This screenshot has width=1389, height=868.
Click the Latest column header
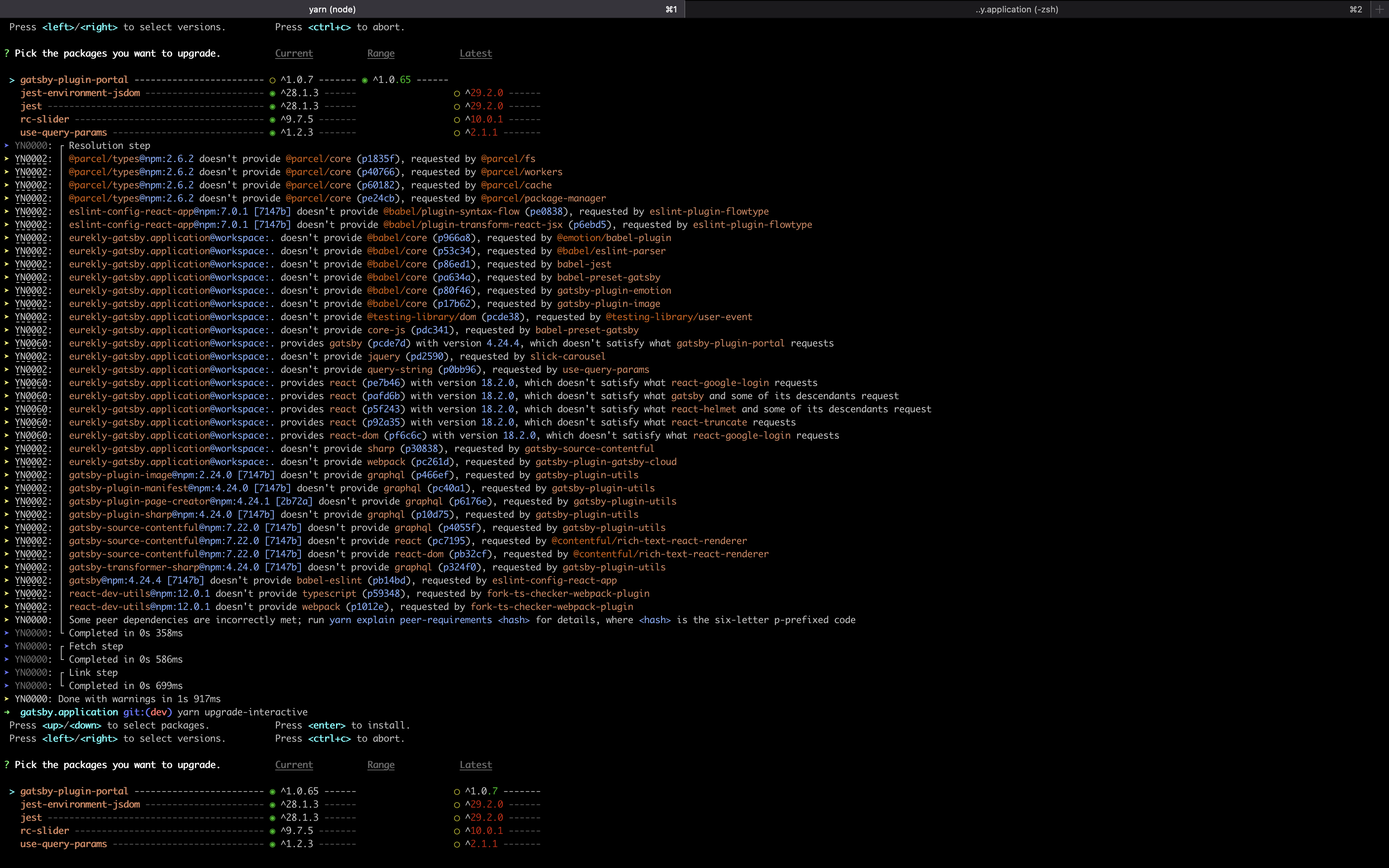475,53
